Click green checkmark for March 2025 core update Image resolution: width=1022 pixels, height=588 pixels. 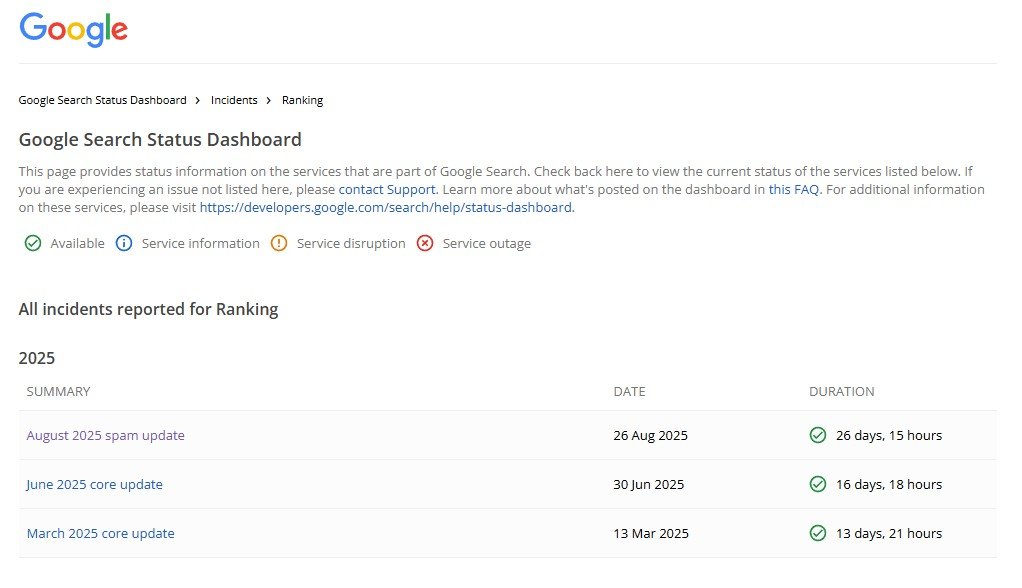coord(818,533)
